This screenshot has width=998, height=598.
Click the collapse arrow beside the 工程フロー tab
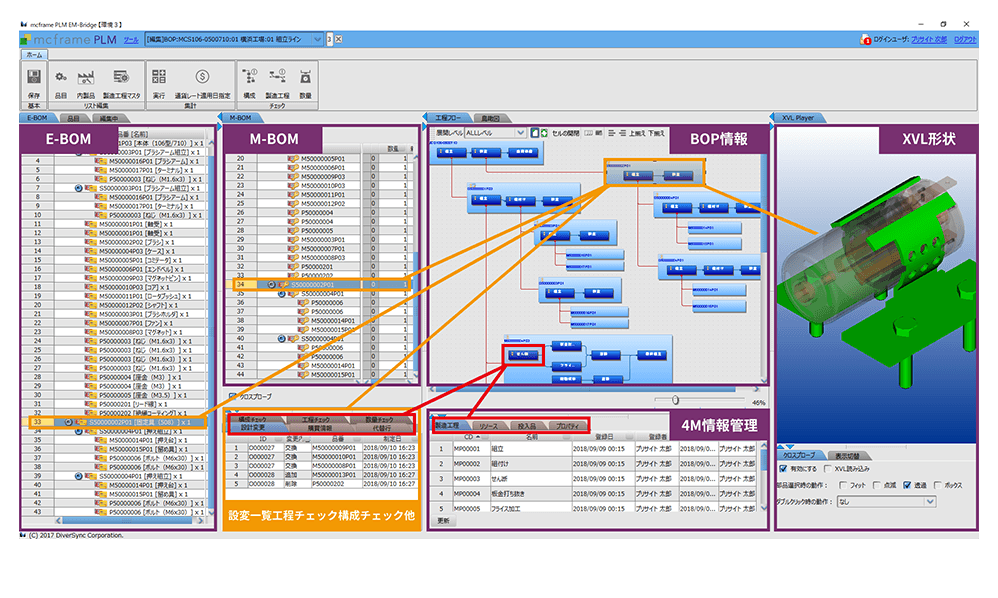pyautogui.click(x=425, y=118)
